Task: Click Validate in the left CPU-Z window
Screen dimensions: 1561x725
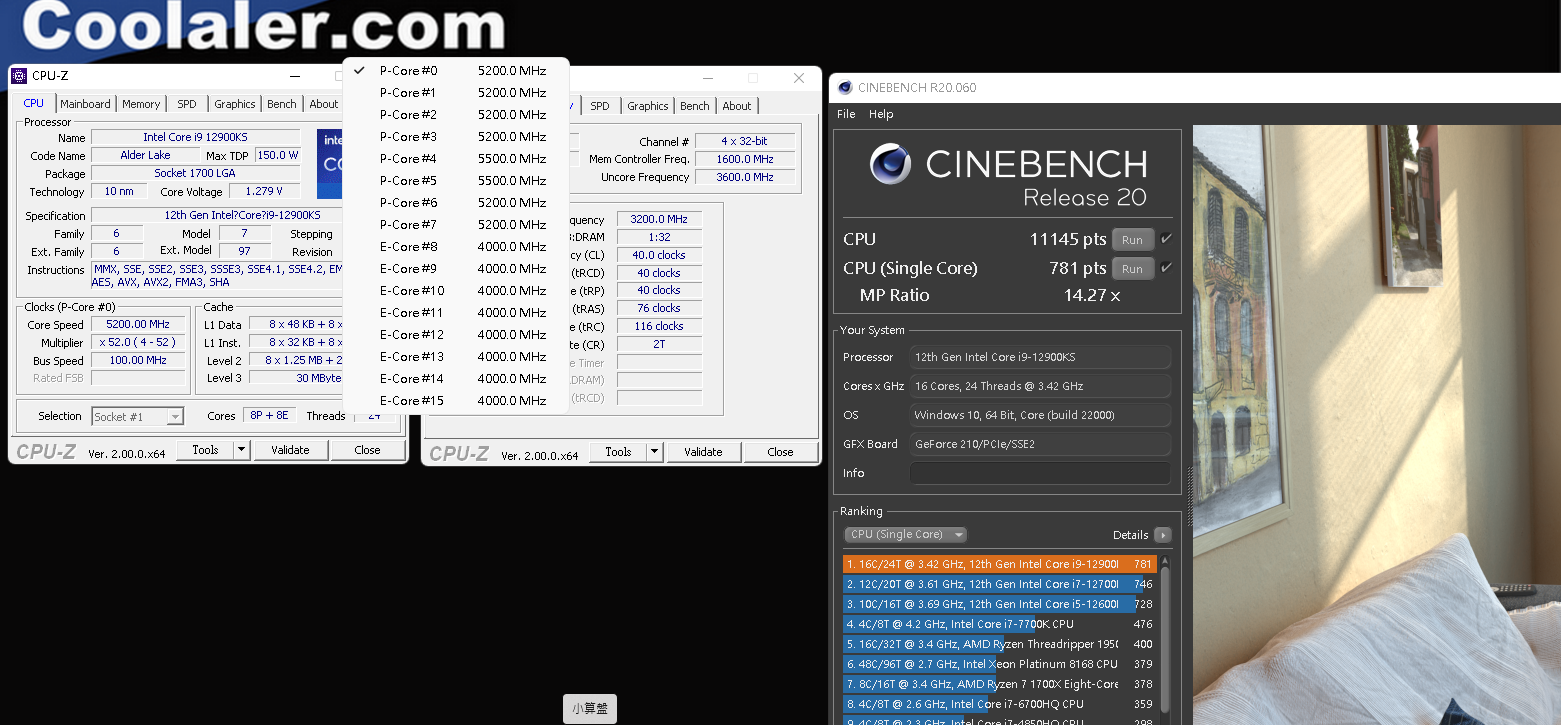Action: pyautogui.click(x=290, y=450)
